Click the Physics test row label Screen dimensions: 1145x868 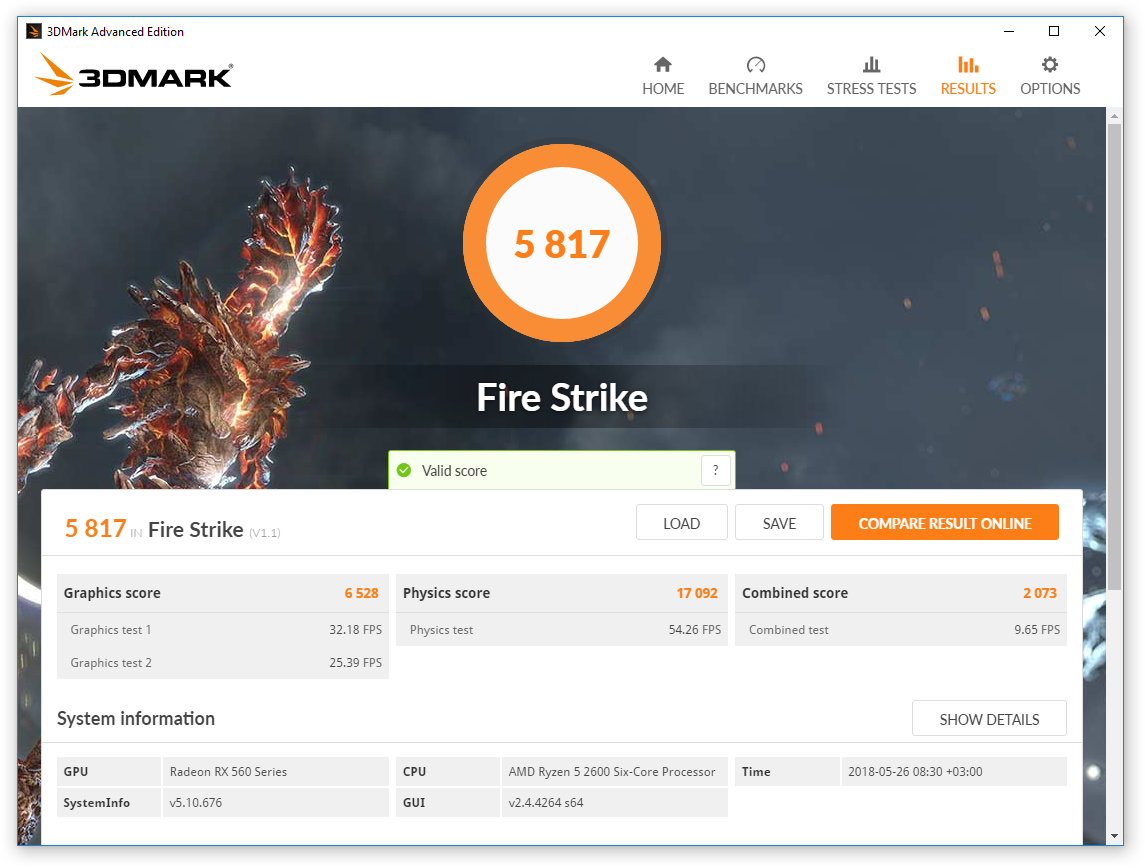441,629
